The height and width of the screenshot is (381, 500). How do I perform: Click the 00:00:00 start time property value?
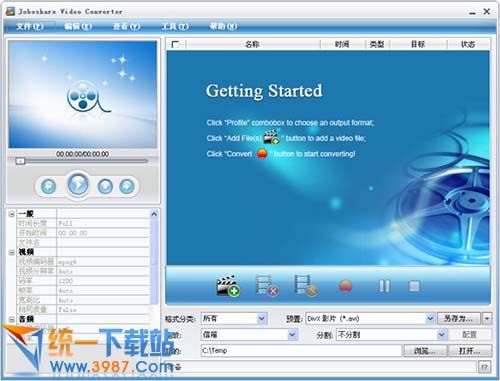pyautogui.click(x=73, y=233)
